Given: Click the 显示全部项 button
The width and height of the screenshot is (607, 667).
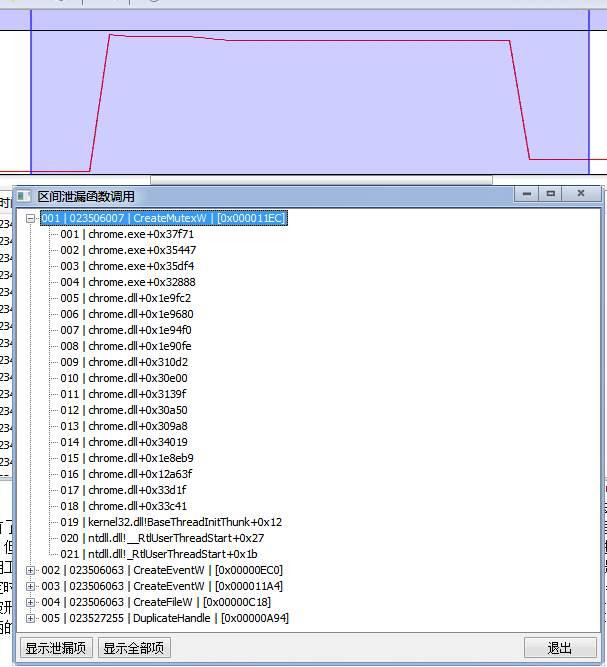Looking at the screenshot, I should [134, 648].
